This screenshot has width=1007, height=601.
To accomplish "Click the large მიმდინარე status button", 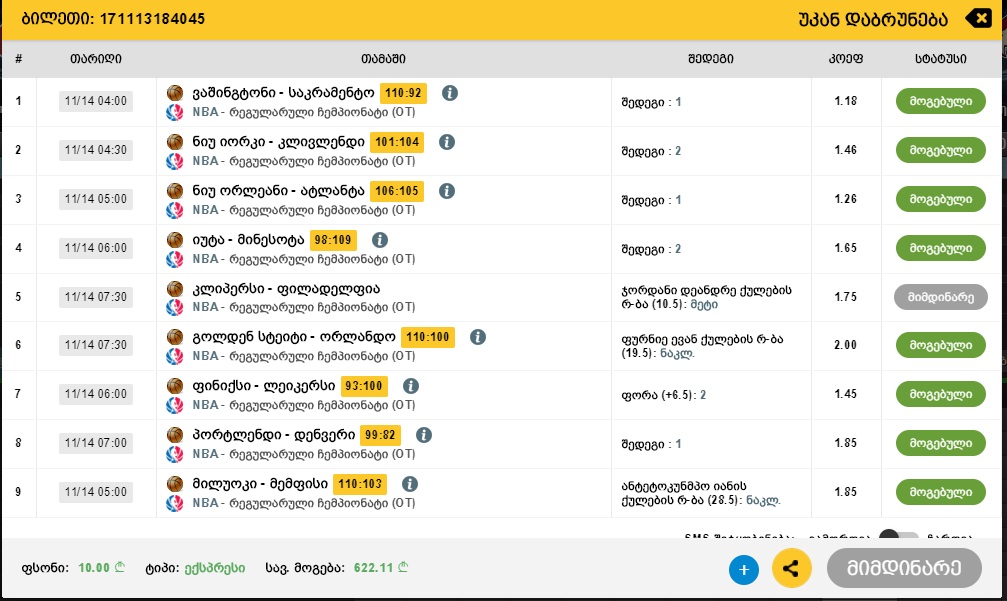I will (x=904, y=568).
